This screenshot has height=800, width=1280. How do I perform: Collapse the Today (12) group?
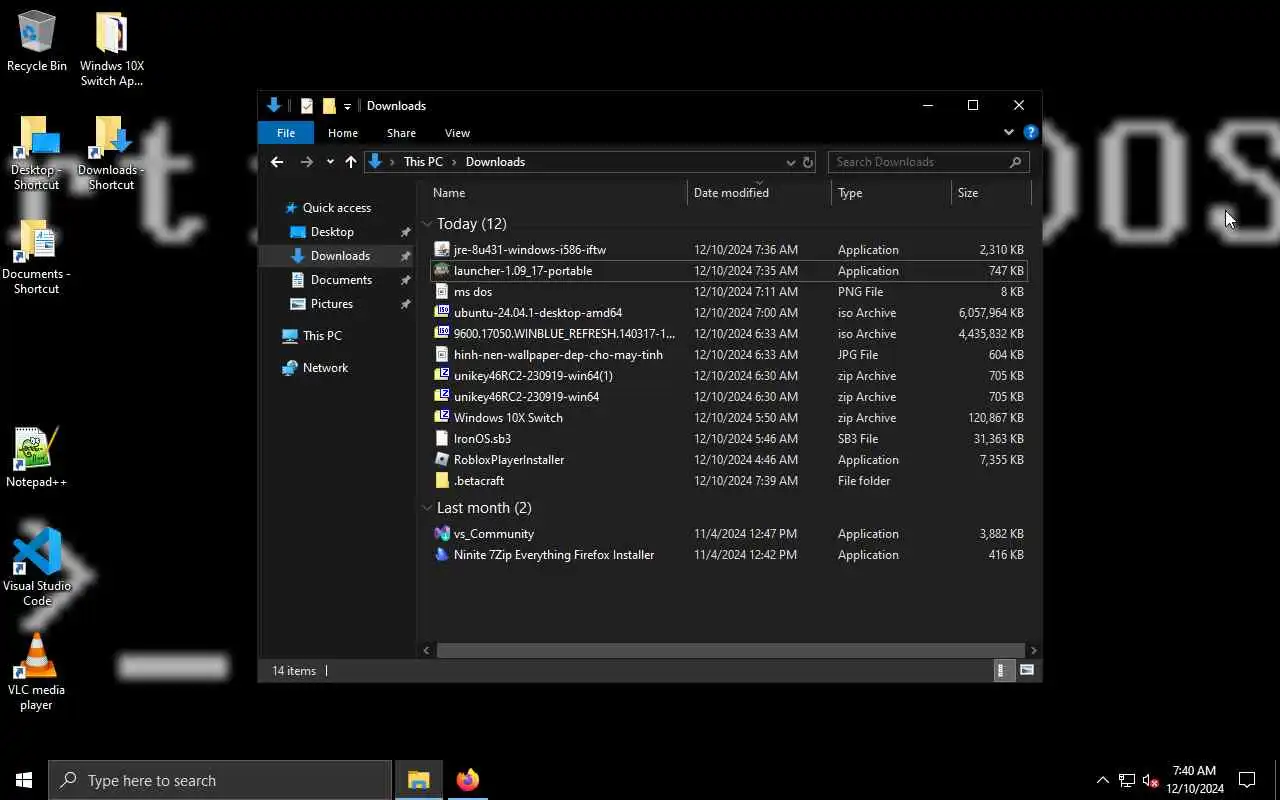[427, 224]
